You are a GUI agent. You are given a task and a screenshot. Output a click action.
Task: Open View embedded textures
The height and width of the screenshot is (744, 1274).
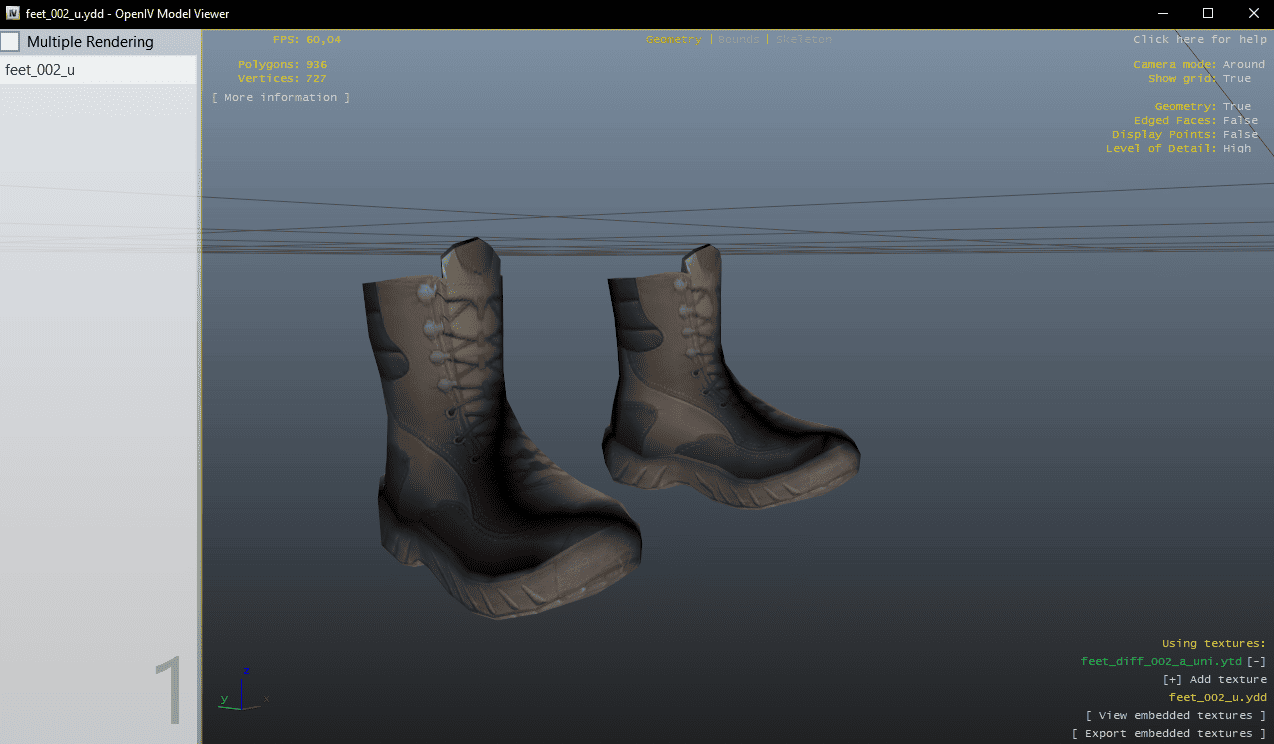(x=1176, y=715)
